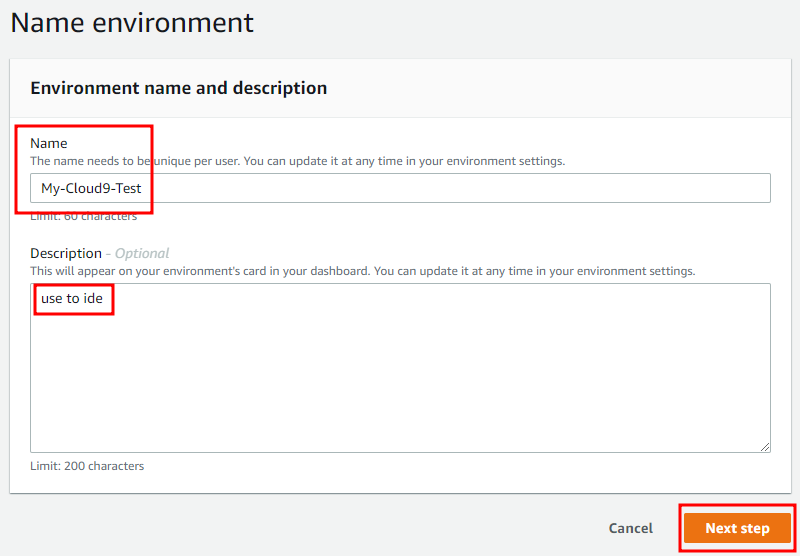Cancel the environment creation

point(631,528)
